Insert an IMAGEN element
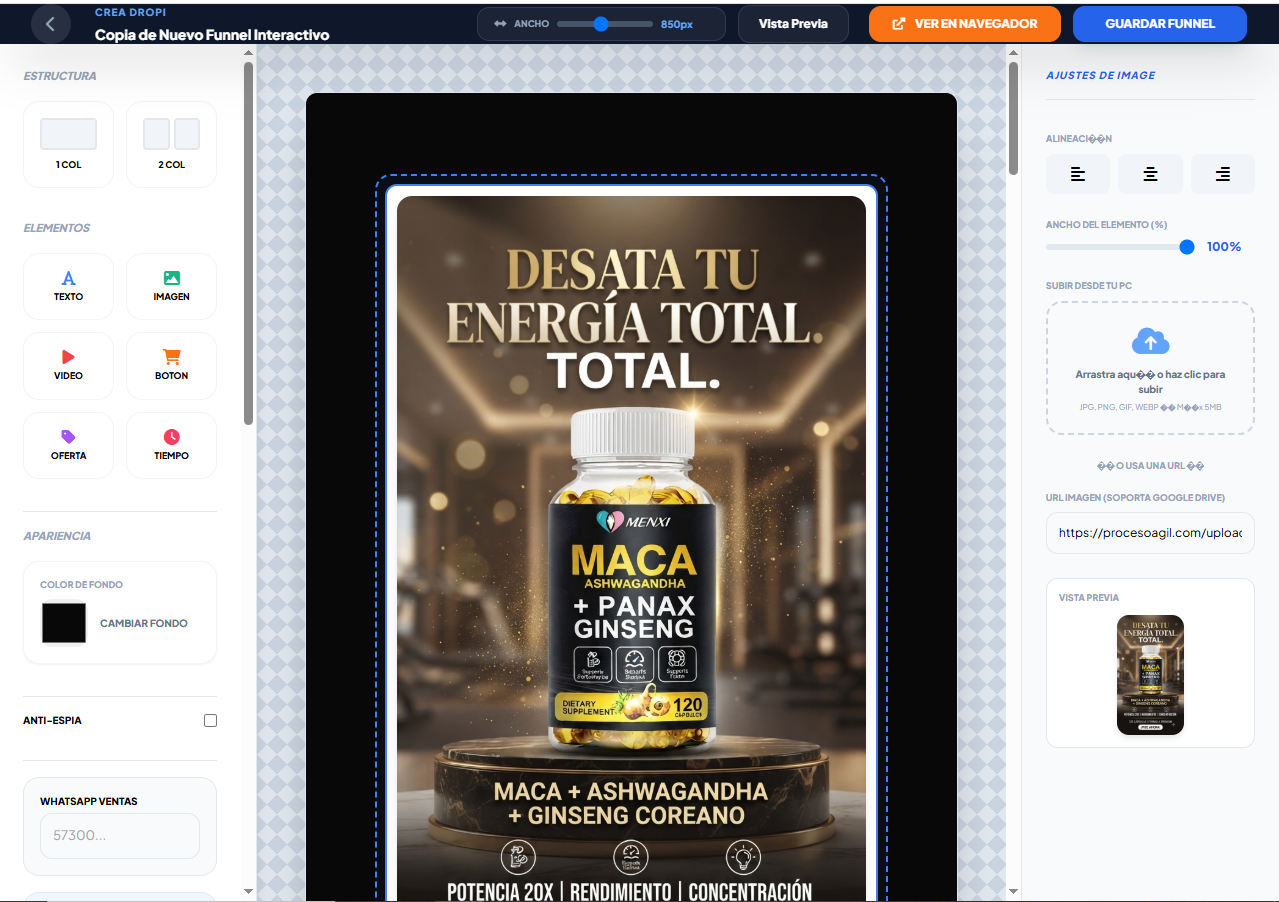Screen dimensions: 1279x902 click(171, 286)
